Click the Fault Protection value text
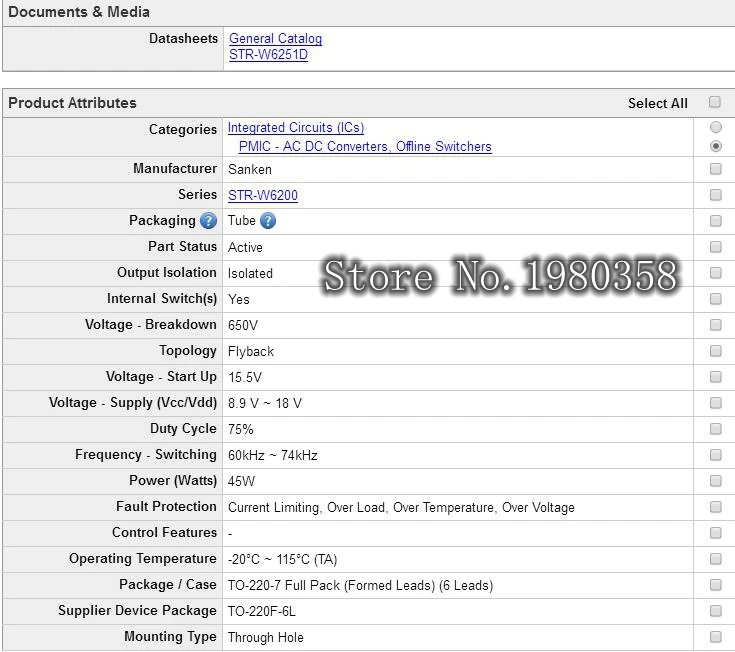Image resolution: width=735 pixels, height=652 pixels. point(401,508)
